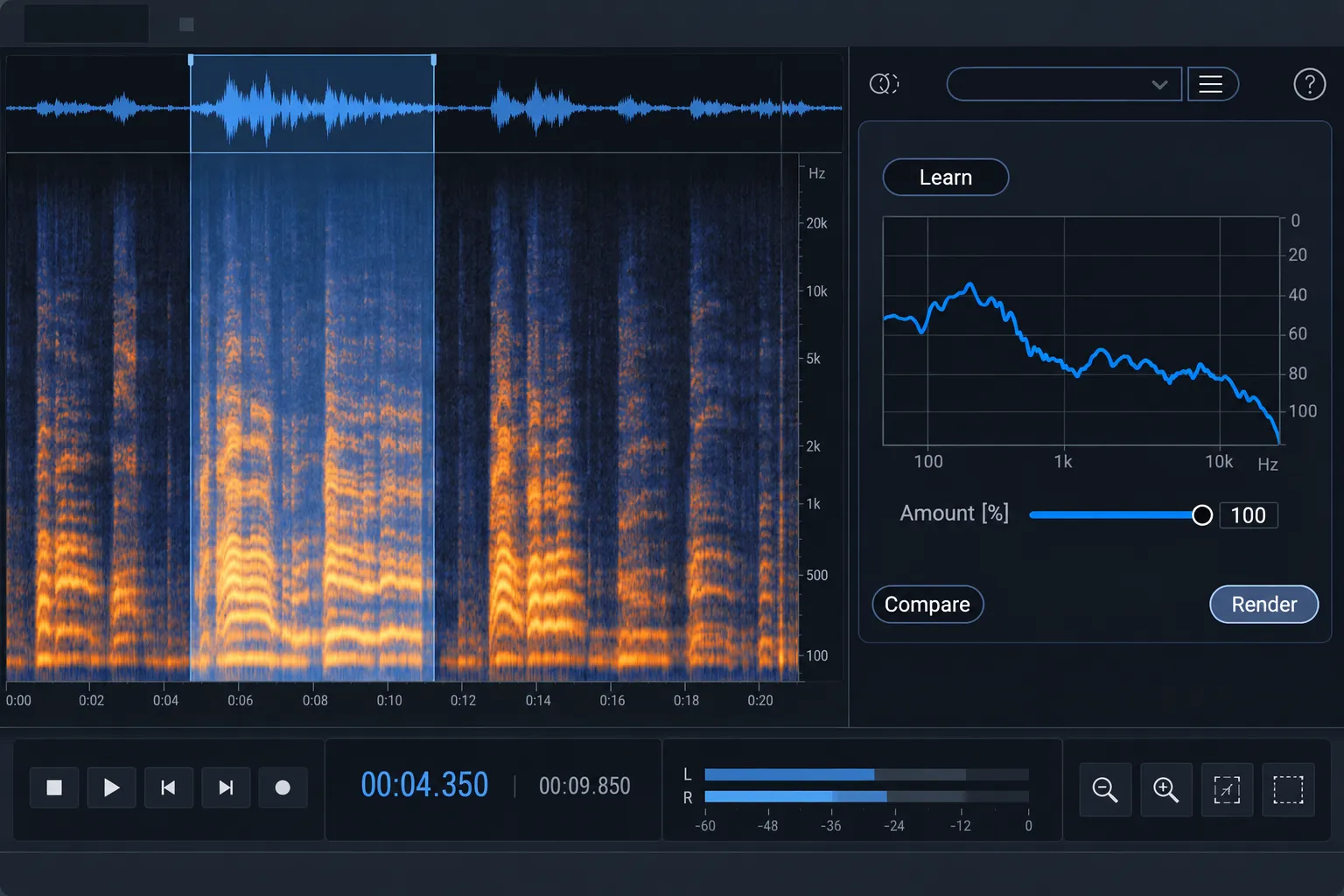This screenshot has height=896, width=1344.
Task: Zoom in with the plus magnifier
Action: 1166,789
